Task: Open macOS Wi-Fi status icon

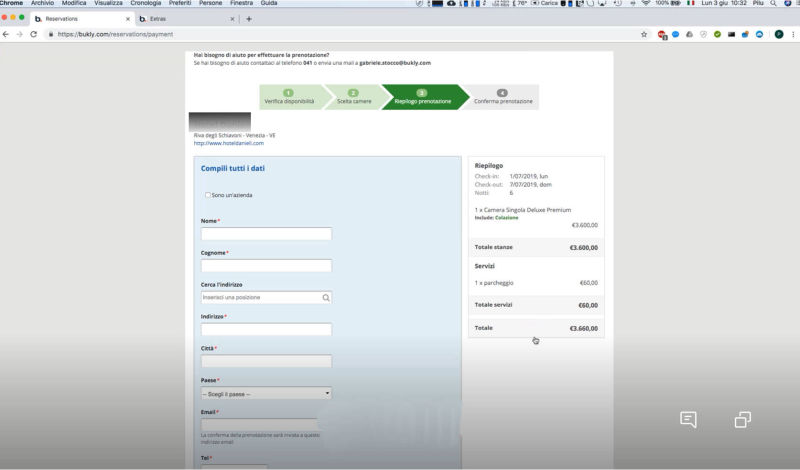Action: (645, 4)
